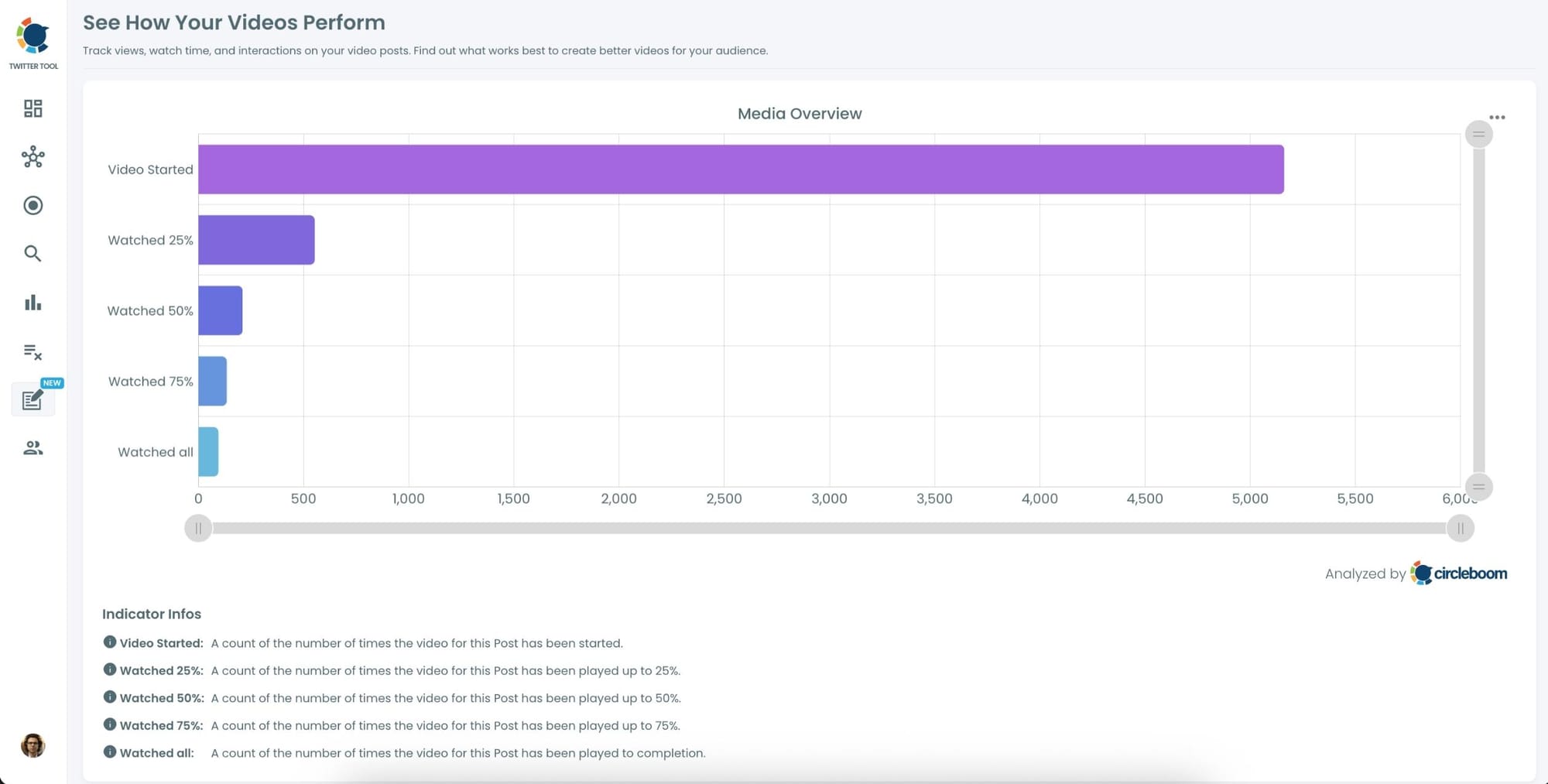Viewport: 1548px width, 784px height.
Task: Click the Watched all info indicator
Action: point(109,751)
